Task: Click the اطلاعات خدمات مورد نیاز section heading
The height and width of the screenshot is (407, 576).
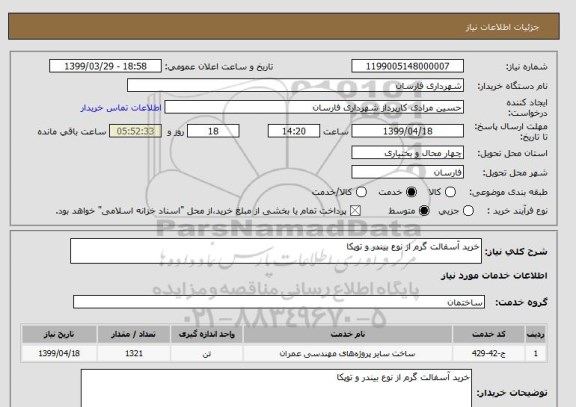Action: pyautogui.click(x=494, y=276)
